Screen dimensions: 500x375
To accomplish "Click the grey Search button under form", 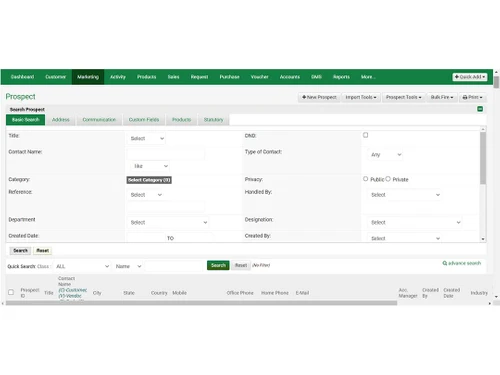I will (x=20, y=251).
